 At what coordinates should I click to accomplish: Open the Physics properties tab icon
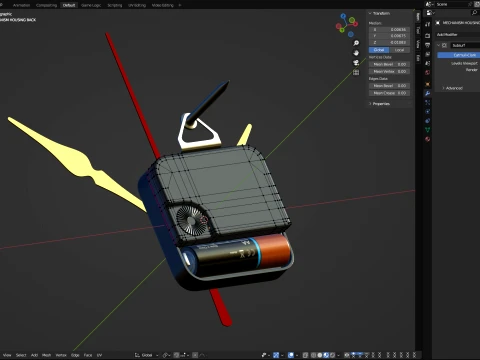[428, 111]
